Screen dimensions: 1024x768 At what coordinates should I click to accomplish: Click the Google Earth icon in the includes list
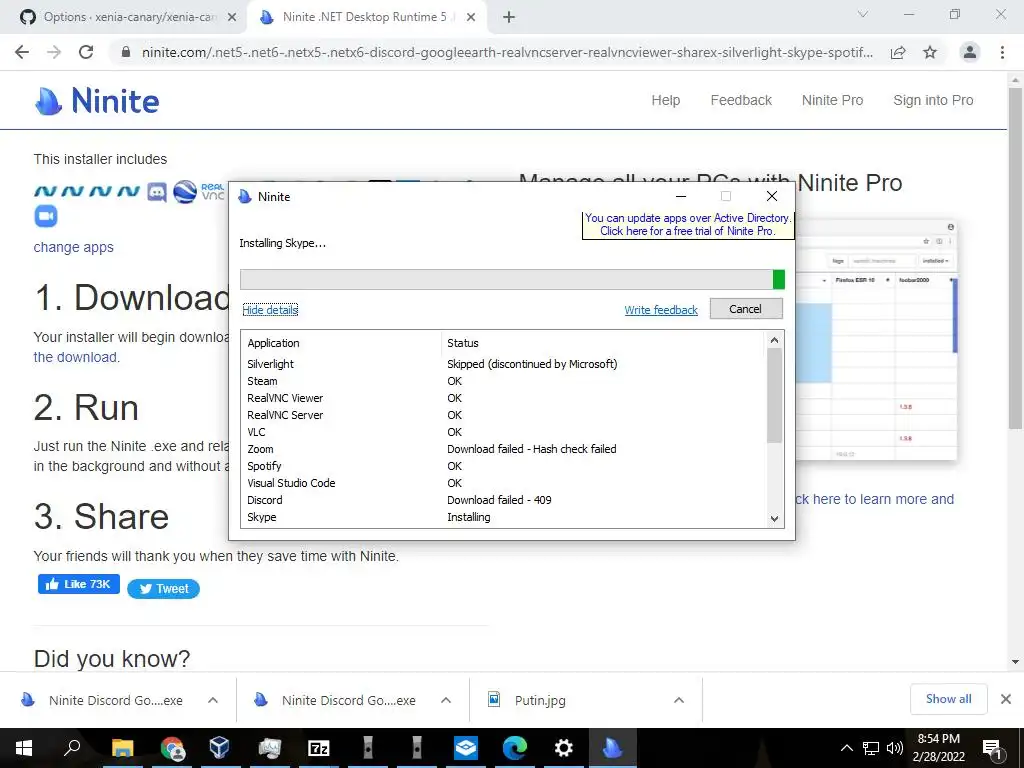tap(185, 192)
